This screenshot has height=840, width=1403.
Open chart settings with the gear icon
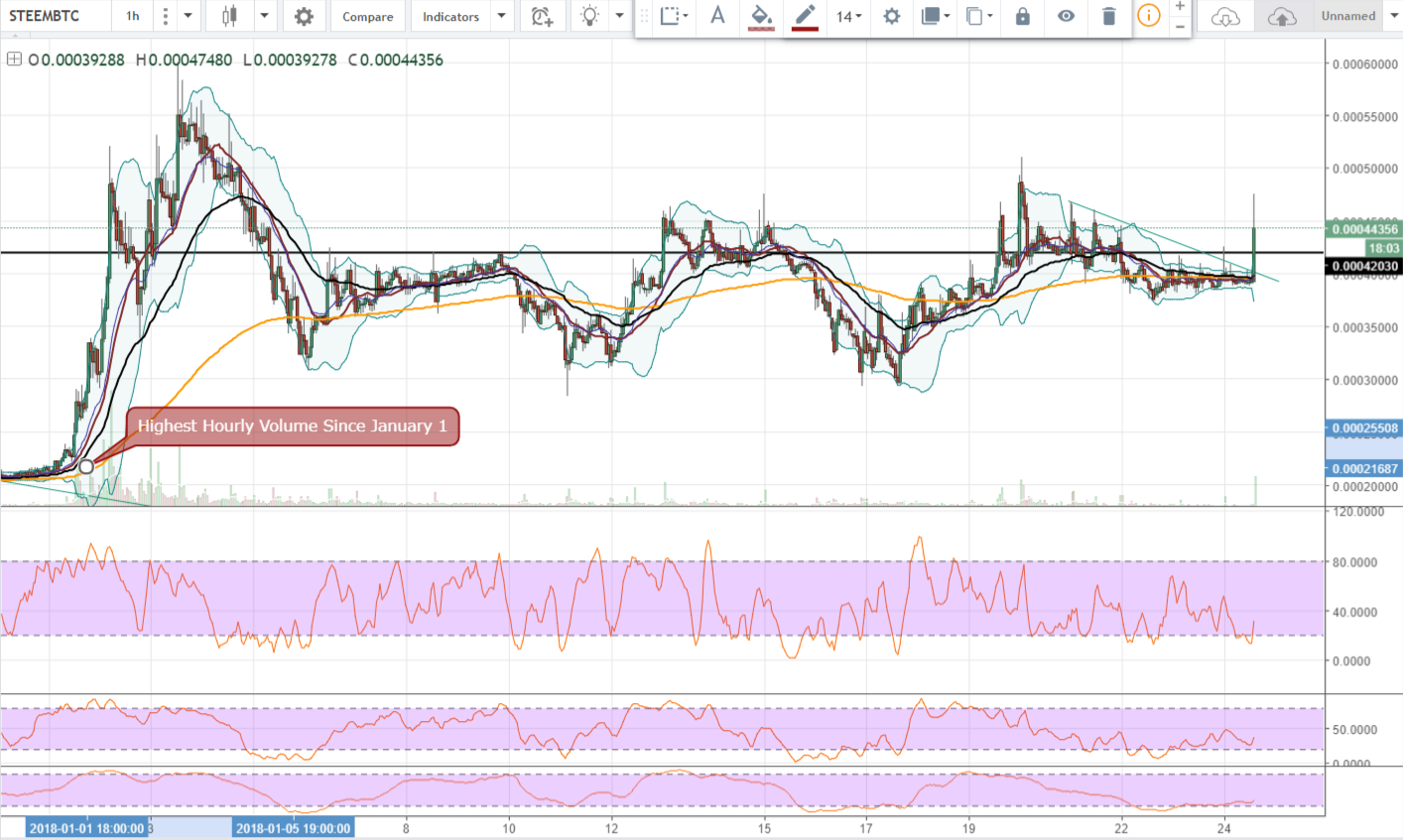304,16
